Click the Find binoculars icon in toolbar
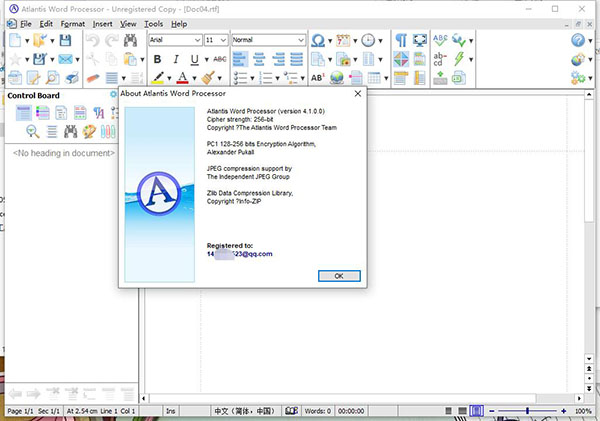This screenshot has width=600, height=421. pyautogui.click(x=130, y=40)
